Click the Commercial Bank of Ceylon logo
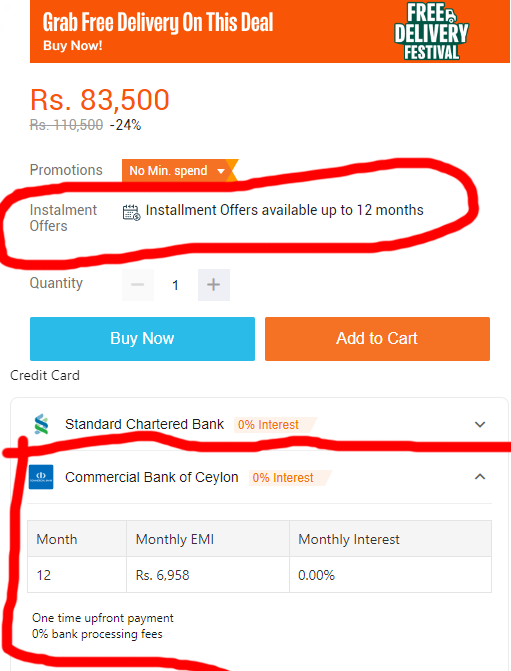The image size is (511, 671). 41,477
